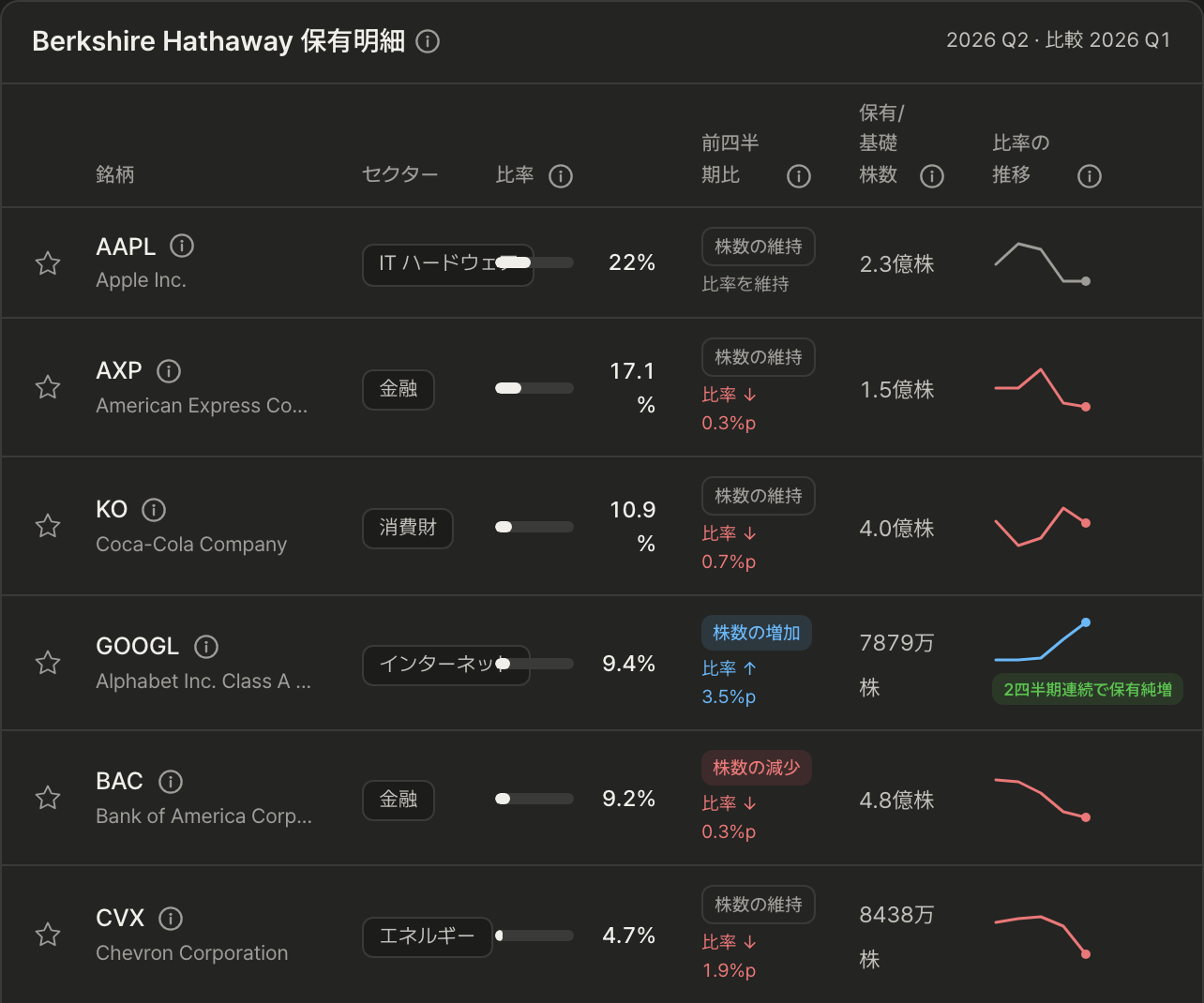Click the 4.8億株 share count
Screen dimensions: 1204x1003
pyautogui.click(x=897, y=801)
